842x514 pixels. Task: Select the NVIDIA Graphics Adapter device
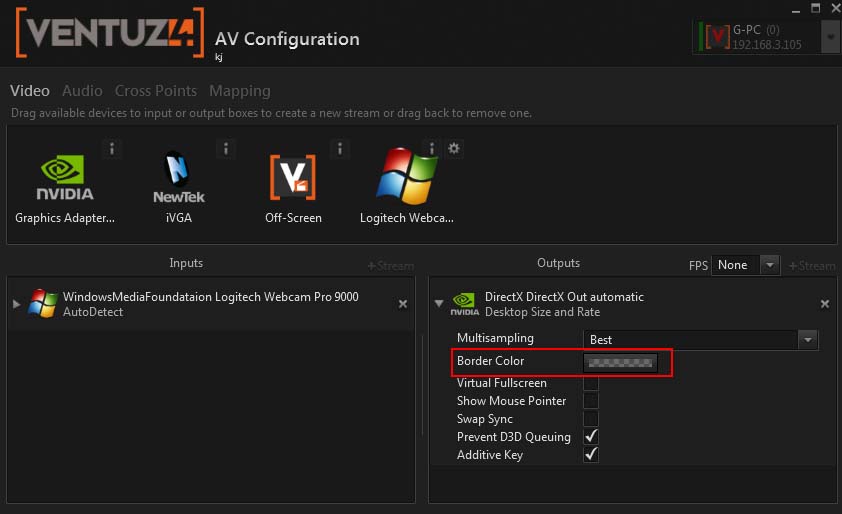[x=65, y=179]
